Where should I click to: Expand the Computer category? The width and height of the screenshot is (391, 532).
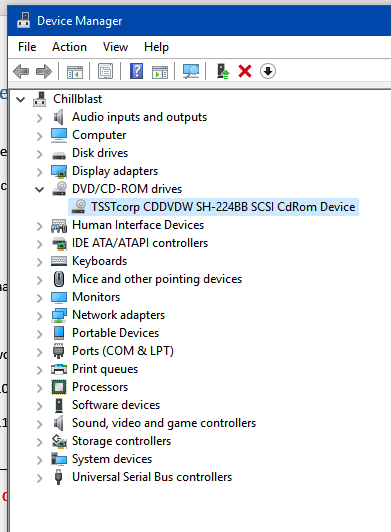[39, 136]
